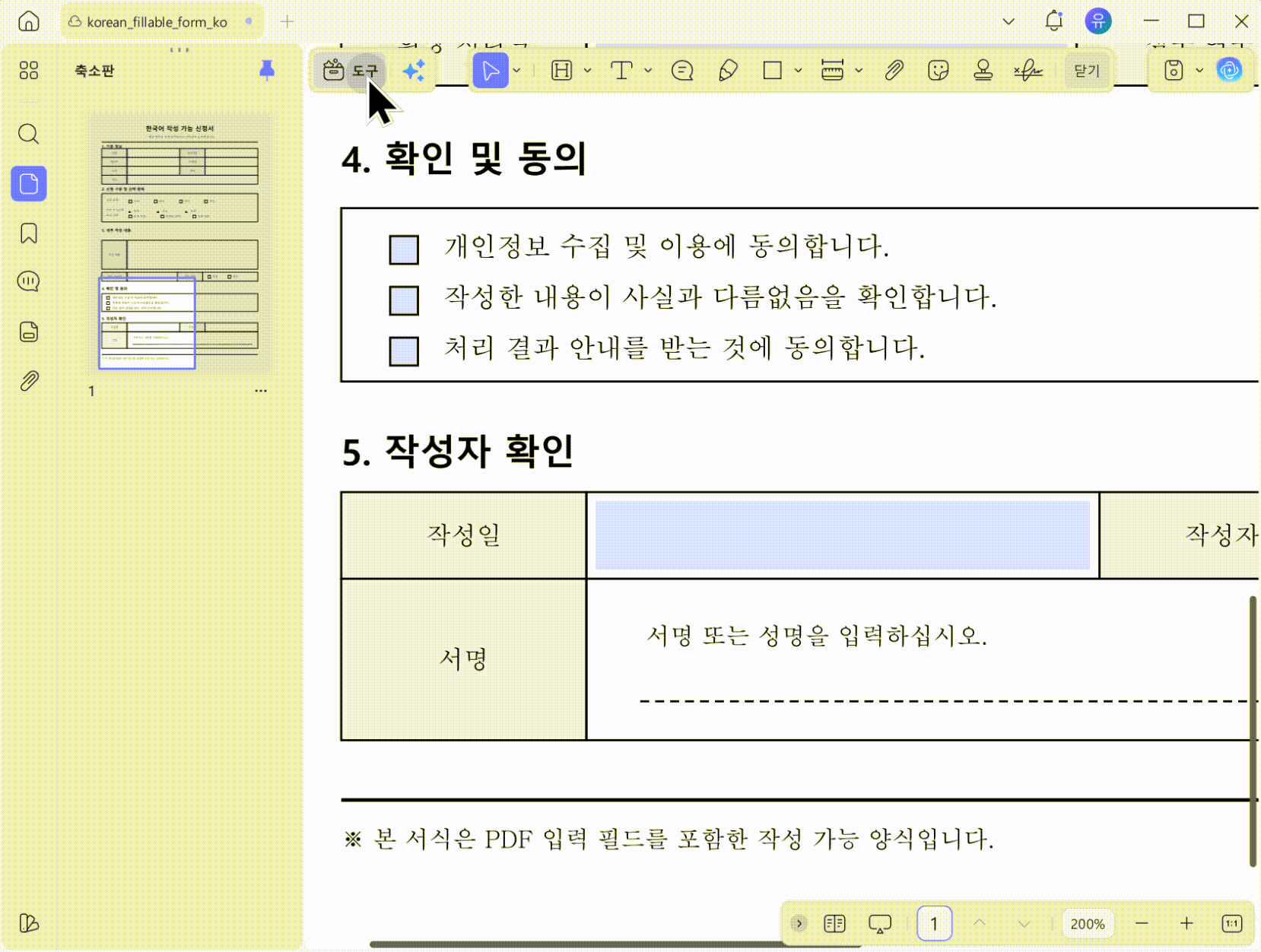Open the notifications bell
Viewport: 1261px width, 952px height.
click(x=1054, y=21)
